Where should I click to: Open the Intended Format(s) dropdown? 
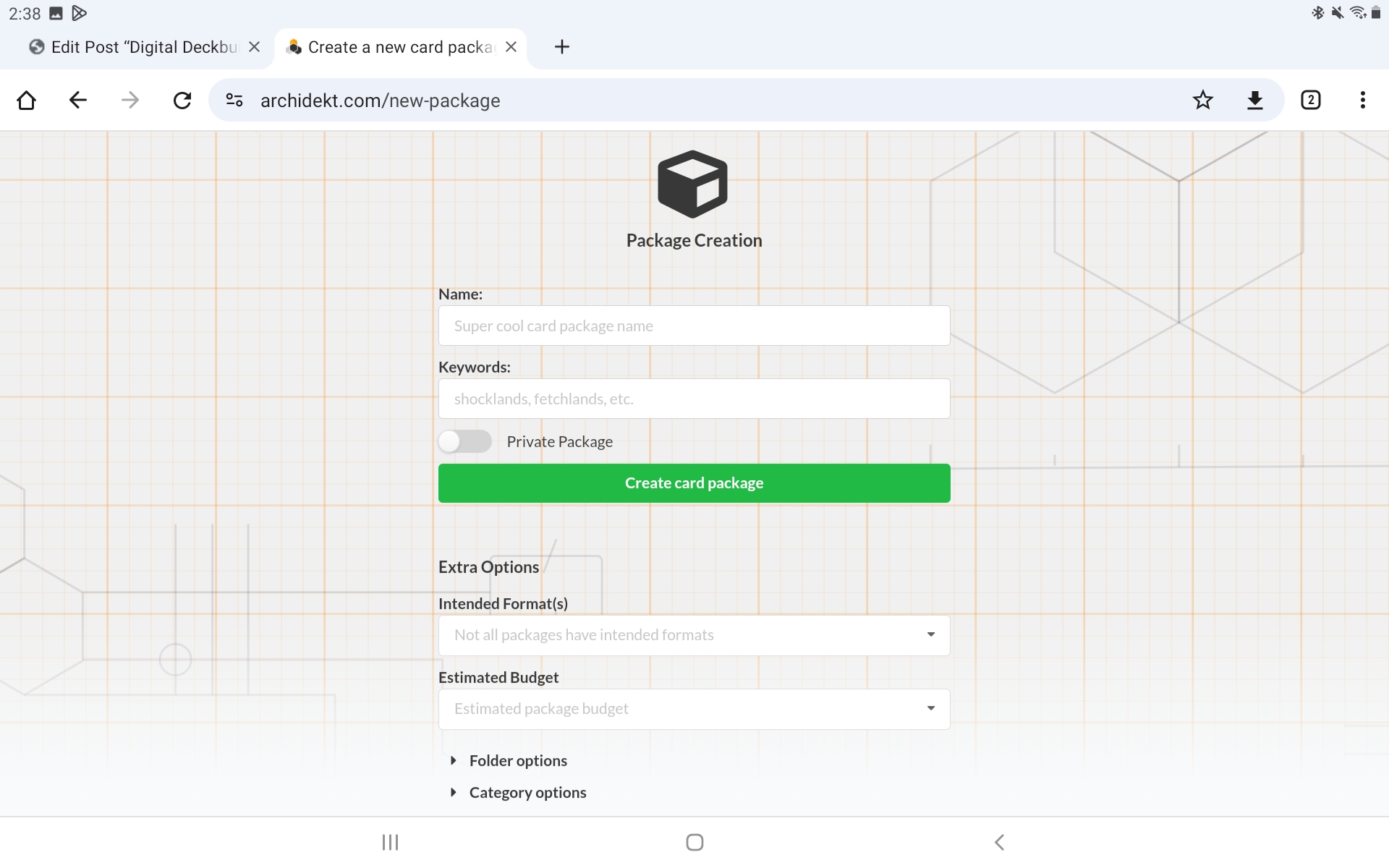(694, 635)
